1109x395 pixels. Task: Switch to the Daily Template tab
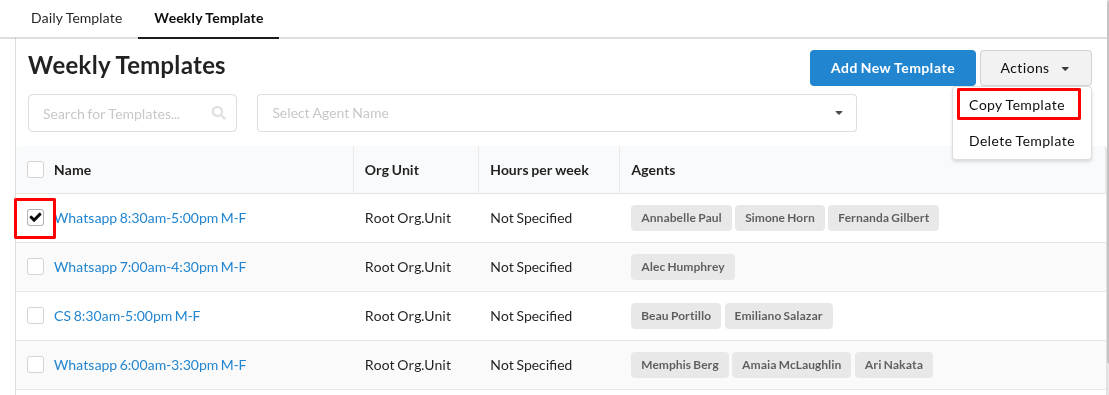click(x=76, y=18)
